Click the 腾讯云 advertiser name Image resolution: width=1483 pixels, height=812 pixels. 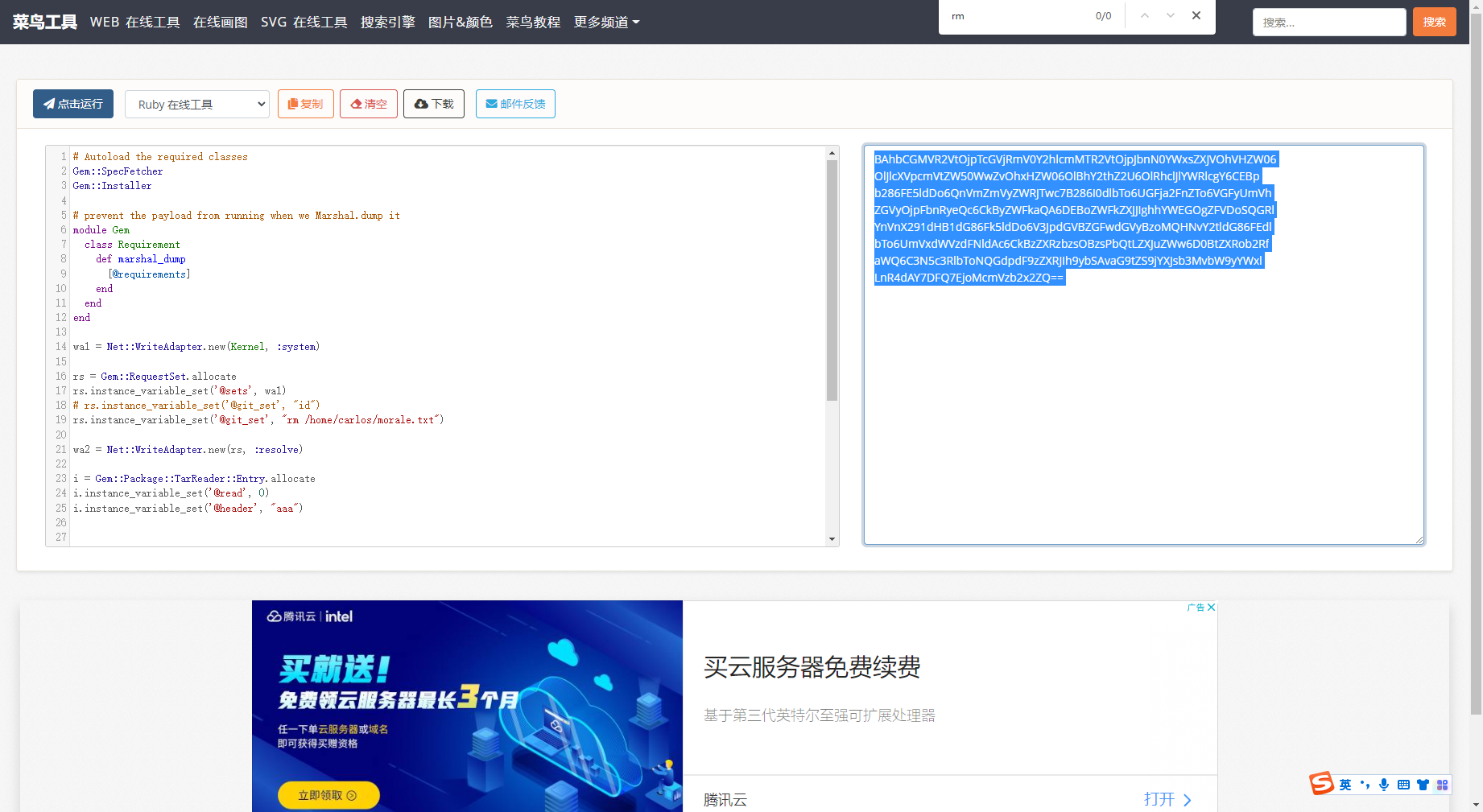725,800
